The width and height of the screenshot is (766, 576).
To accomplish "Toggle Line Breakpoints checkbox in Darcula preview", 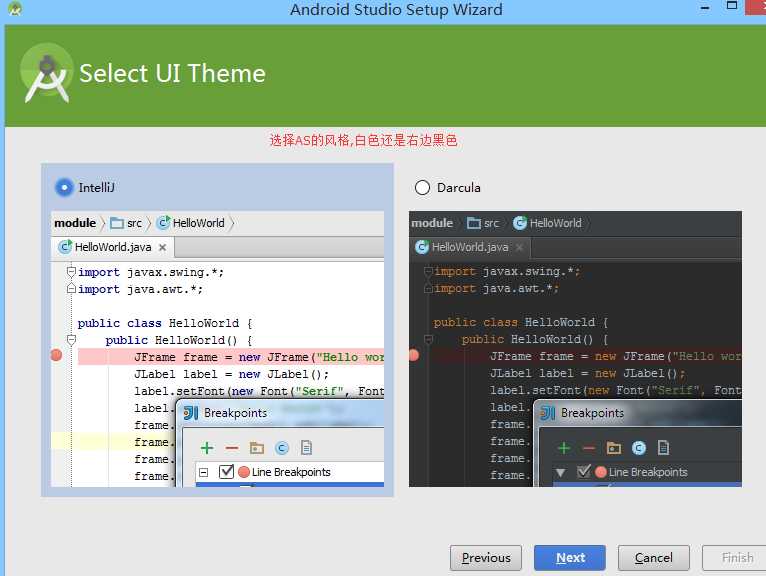I will click(583, 471).
